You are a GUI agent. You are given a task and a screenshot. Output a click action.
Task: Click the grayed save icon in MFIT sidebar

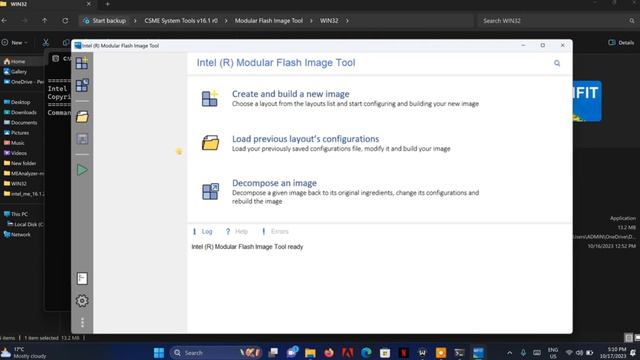[x=82, y=139]
